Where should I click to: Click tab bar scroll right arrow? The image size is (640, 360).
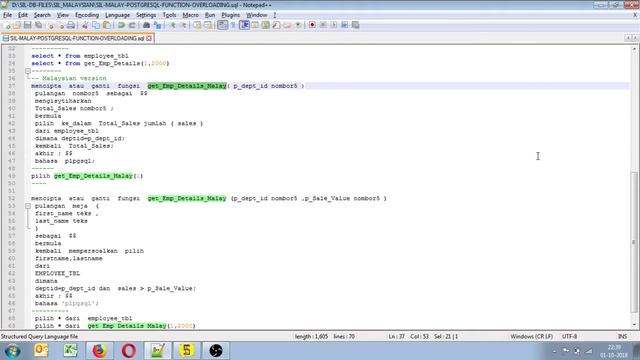coord(635,38)
